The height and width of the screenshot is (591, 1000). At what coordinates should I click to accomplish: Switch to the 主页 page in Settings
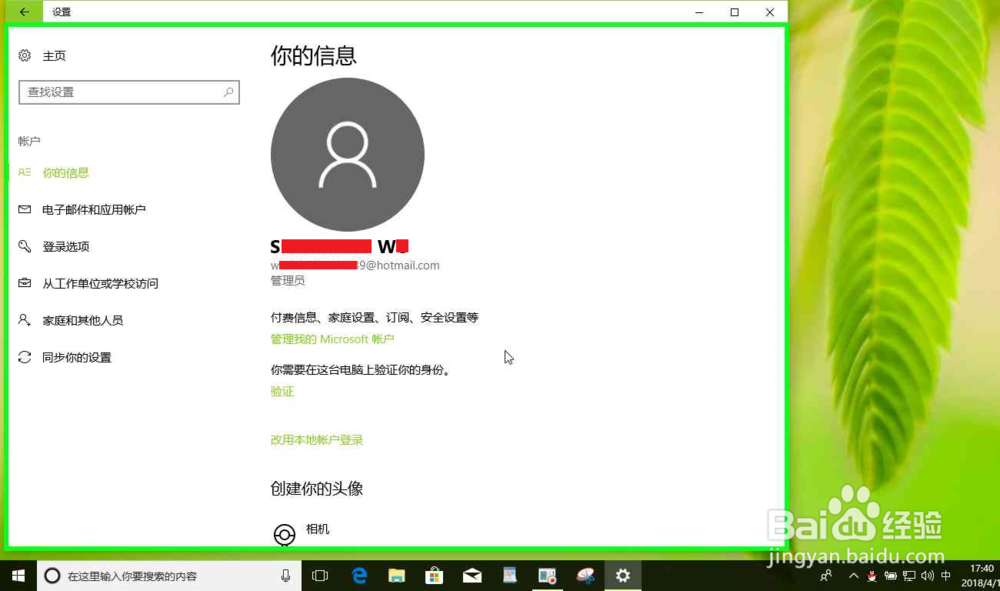point(53,56)
